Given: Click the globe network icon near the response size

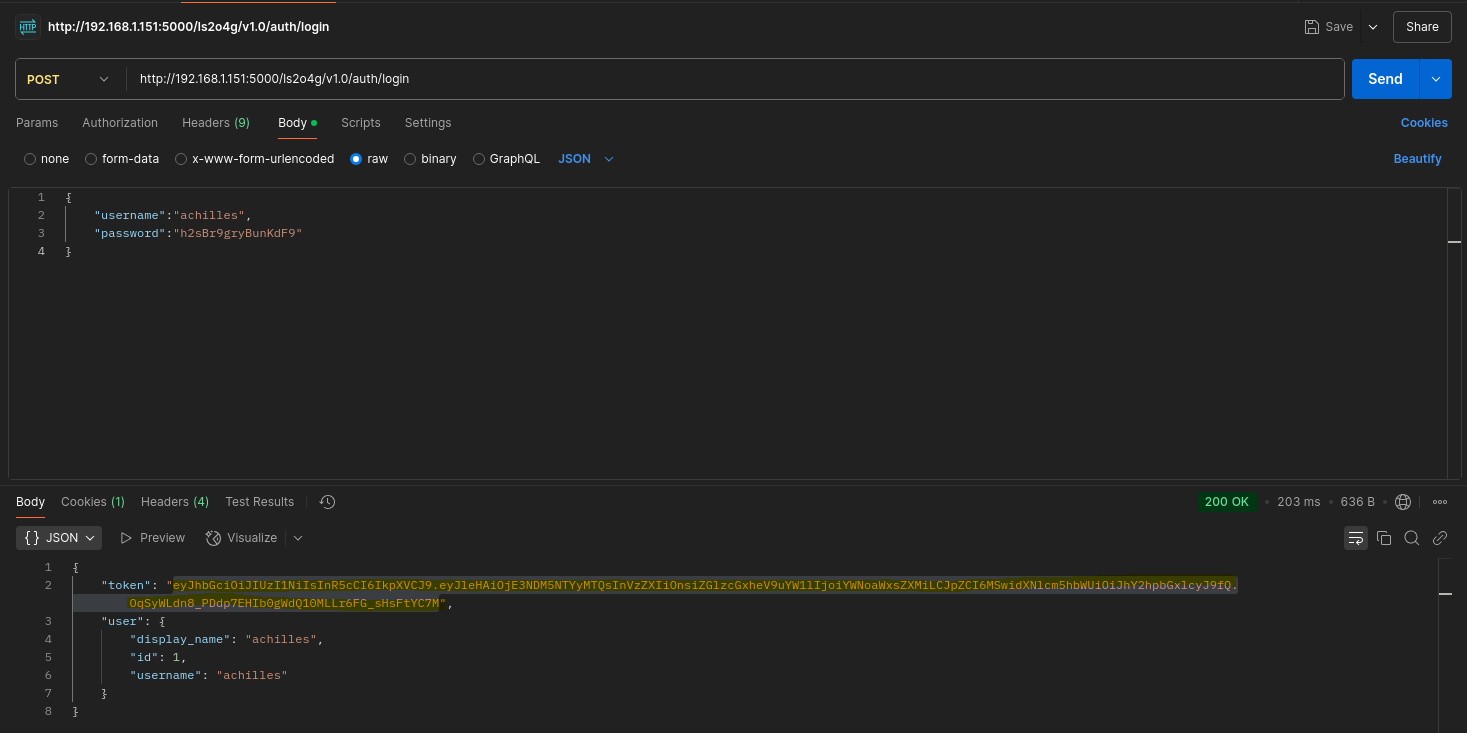Looking at the screenshot, I should click(1403, 502).
